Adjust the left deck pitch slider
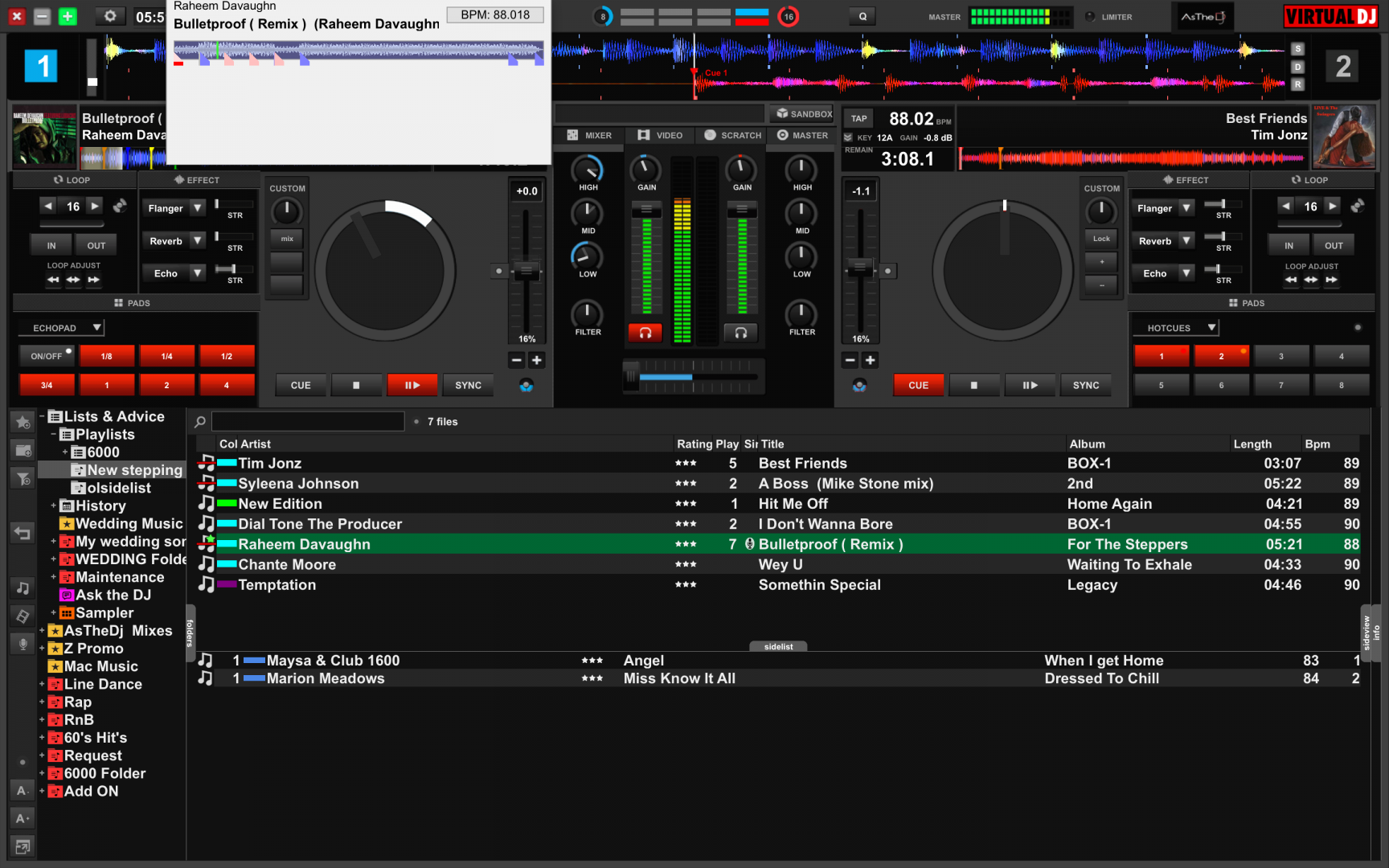The image size is (1389, 868). click(527, 271)
